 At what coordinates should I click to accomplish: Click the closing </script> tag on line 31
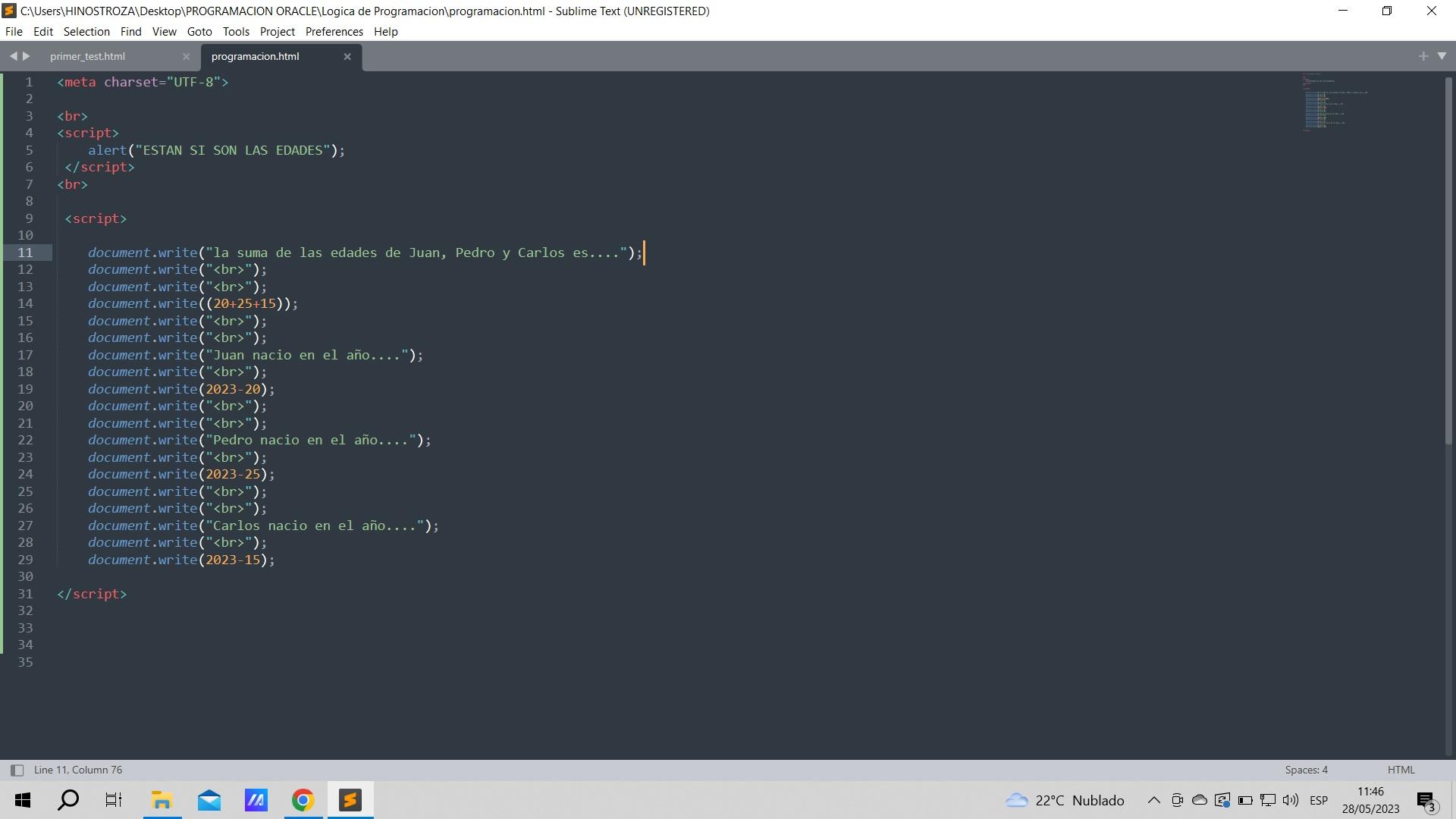(x=92, y=594)
